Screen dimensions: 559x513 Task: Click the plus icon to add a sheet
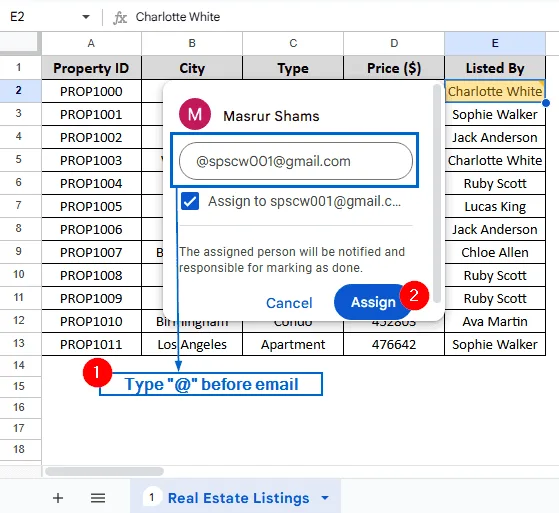click(58, 498)
